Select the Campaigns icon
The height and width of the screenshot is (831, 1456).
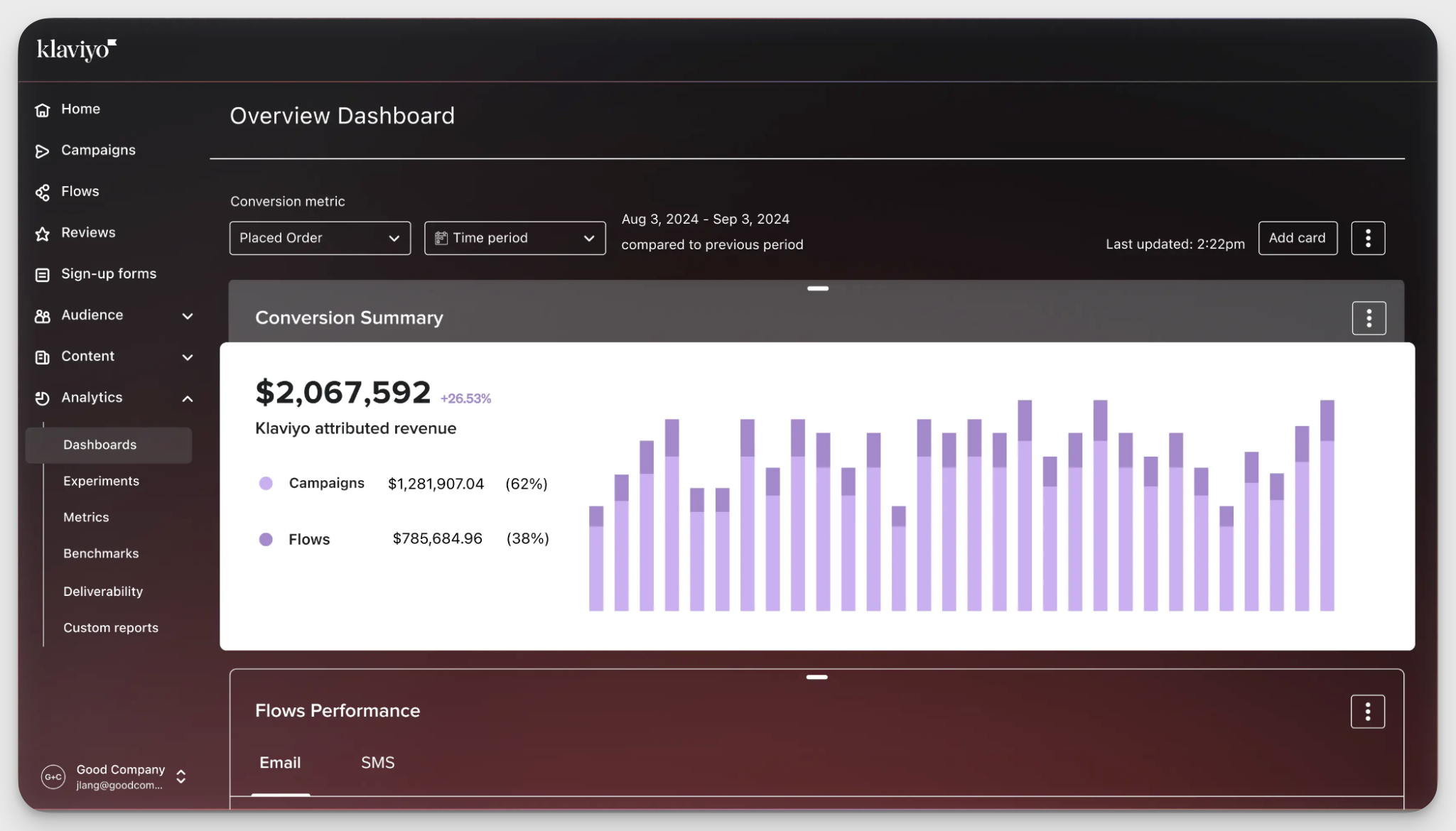point(42,150)
